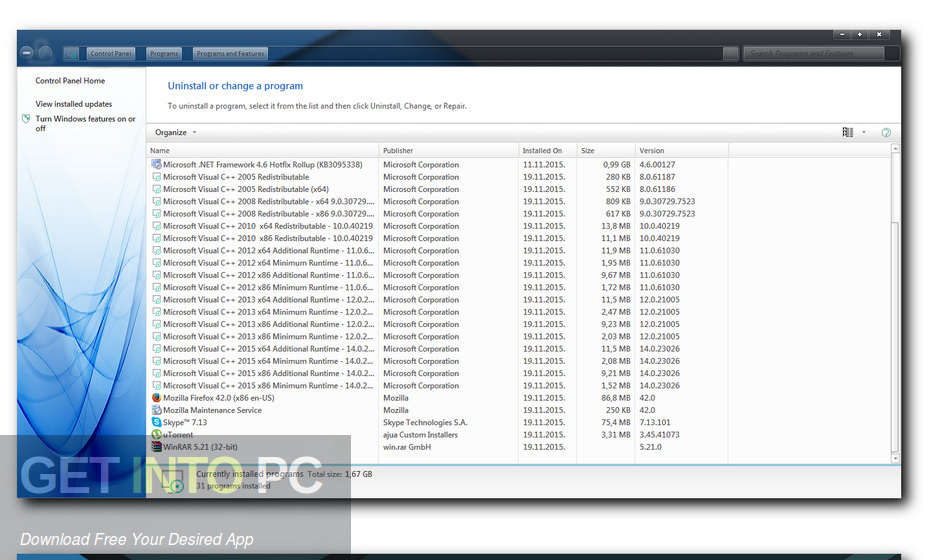Select Microsoft Visual C++ 2005 Redistributable row
Screen dimensions: 934x560
437,177
